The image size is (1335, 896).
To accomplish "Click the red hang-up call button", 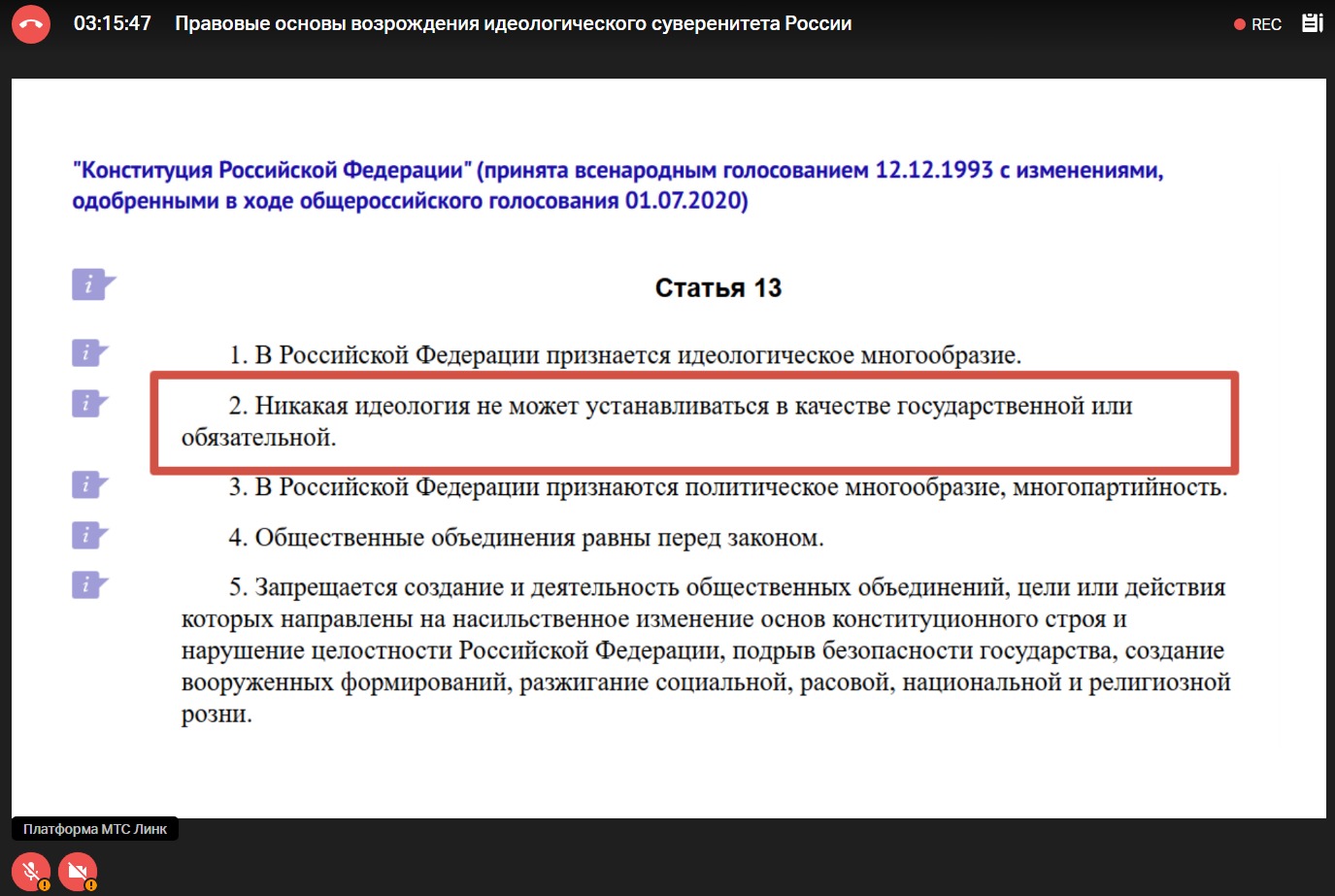I will [x=31, y=24].
